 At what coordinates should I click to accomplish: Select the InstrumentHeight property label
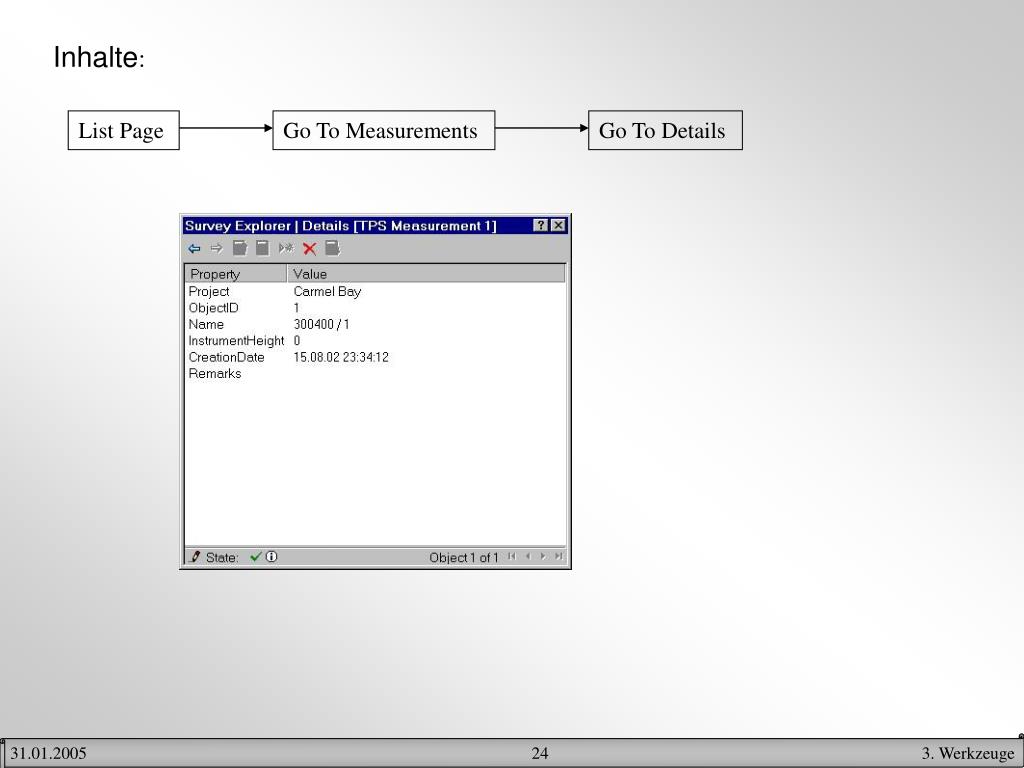coord(236,340)
